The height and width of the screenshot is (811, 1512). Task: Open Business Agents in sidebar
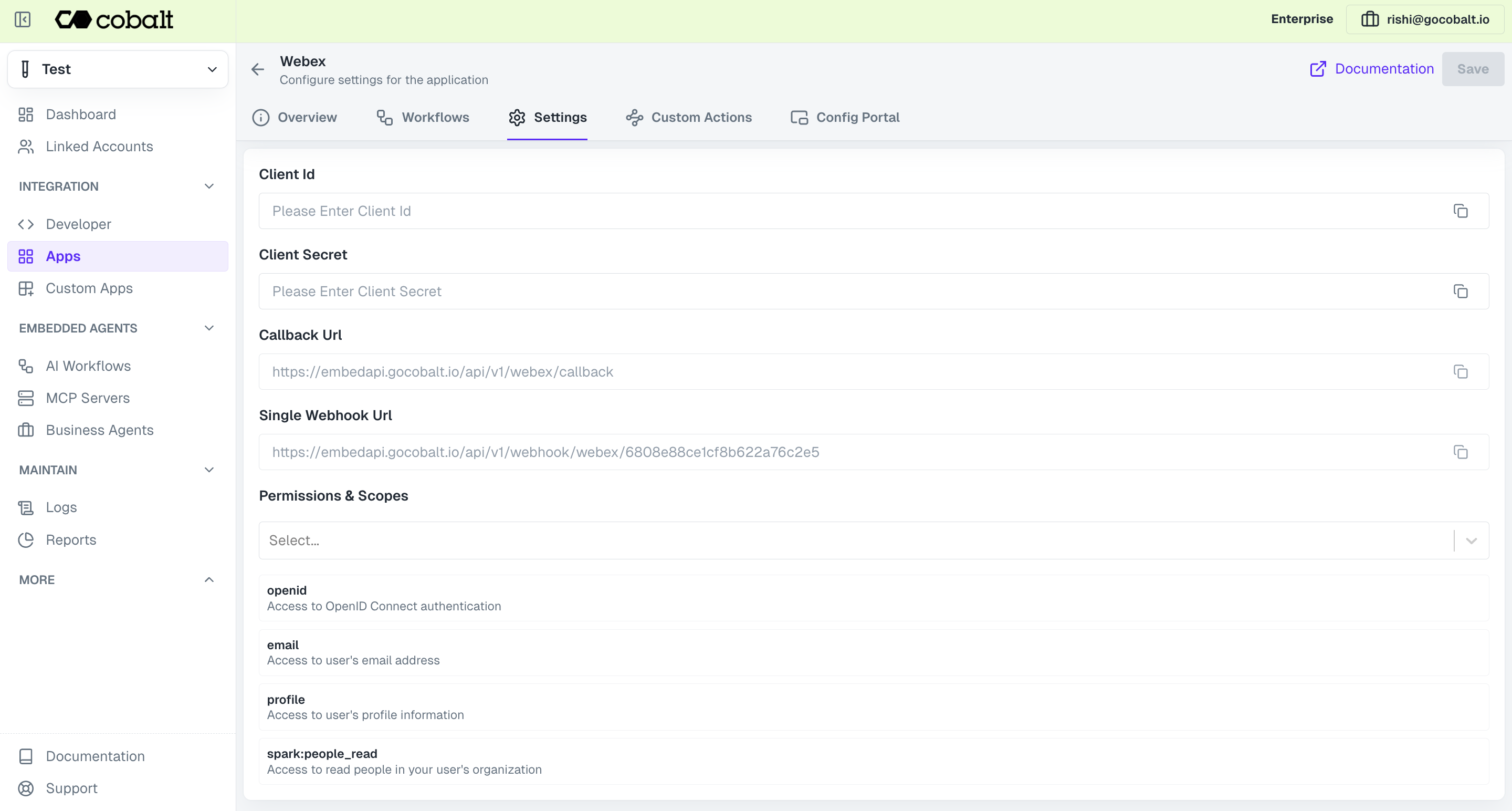click(x=99, y=431)
